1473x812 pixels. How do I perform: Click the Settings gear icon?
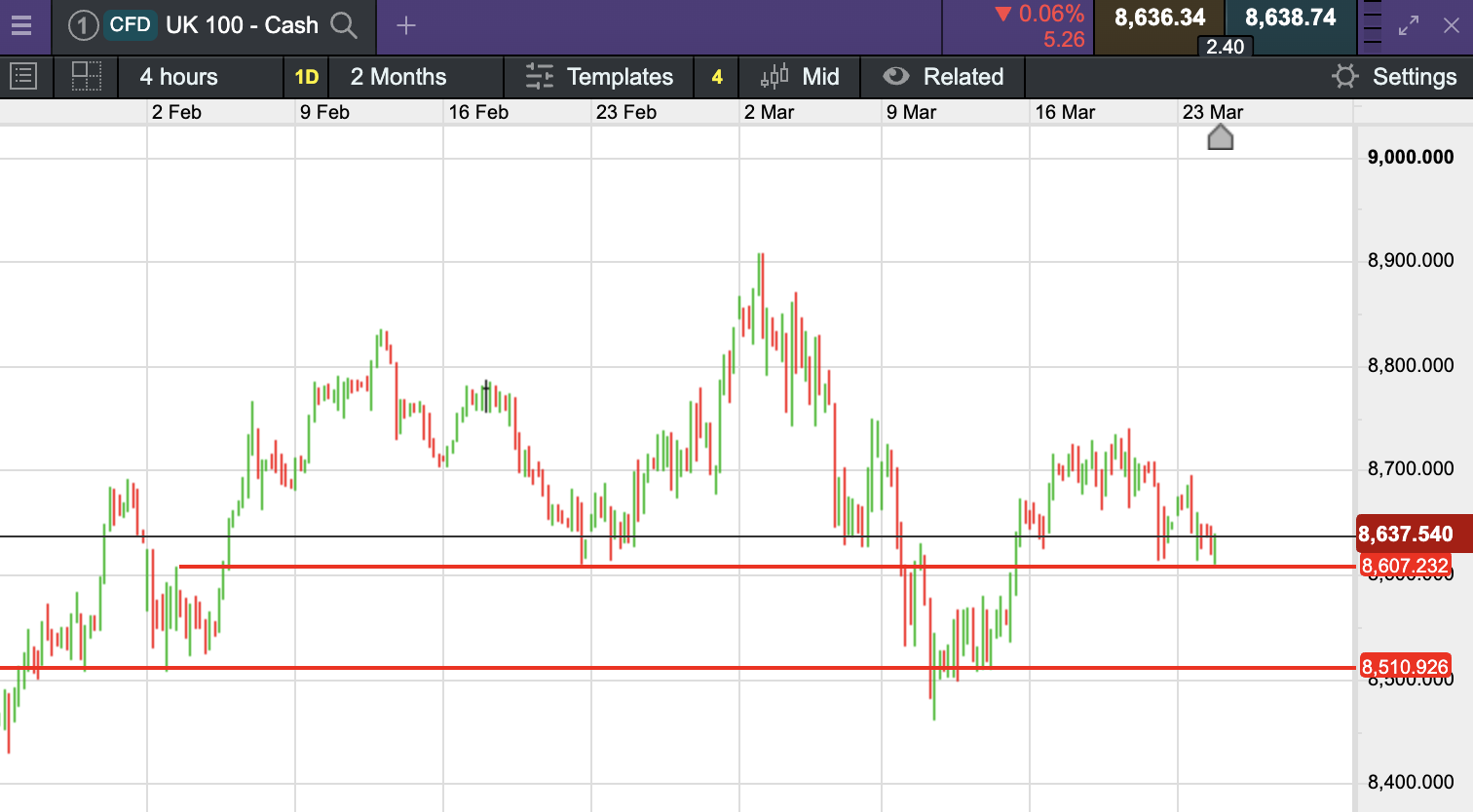(1344, 77)
